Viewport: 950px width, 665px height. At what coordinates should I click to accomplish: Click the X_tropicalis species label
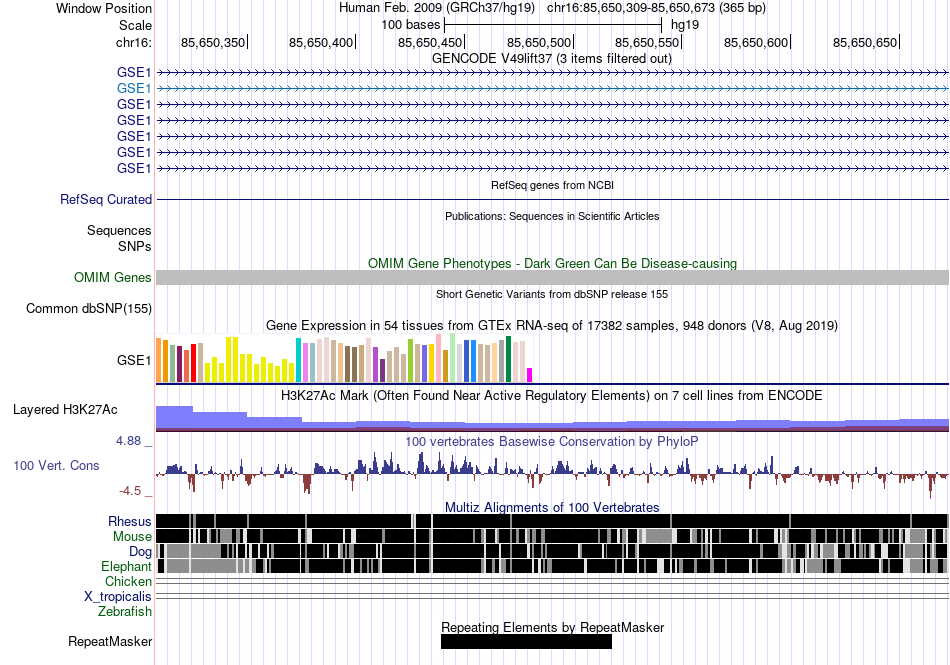118,597
